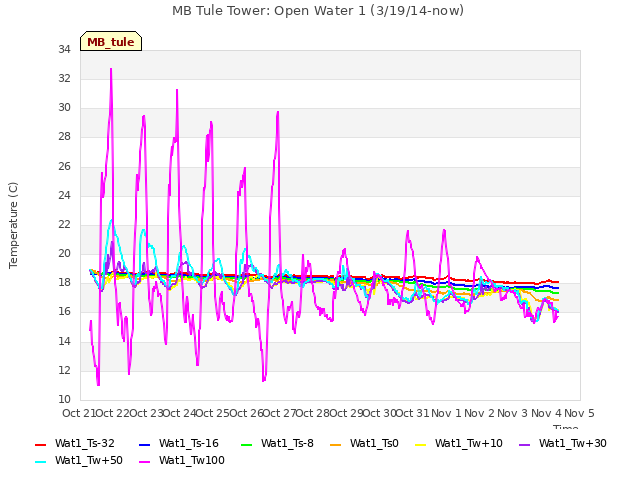This screenshot has width=640, height=480.
Task: Click the Nov 5 x-axis tick label
Action: (579, 413)
